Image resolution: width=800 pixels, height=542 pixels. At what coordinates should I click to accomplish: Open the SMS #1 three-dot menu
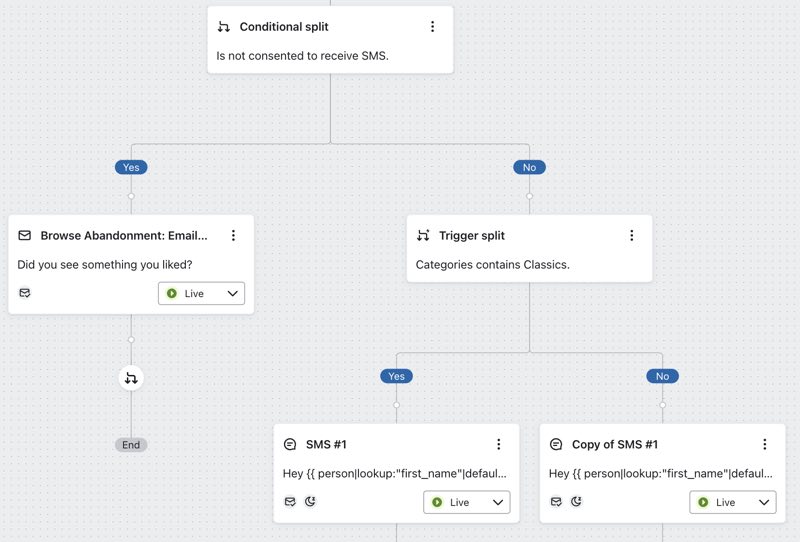pos(498,445)
